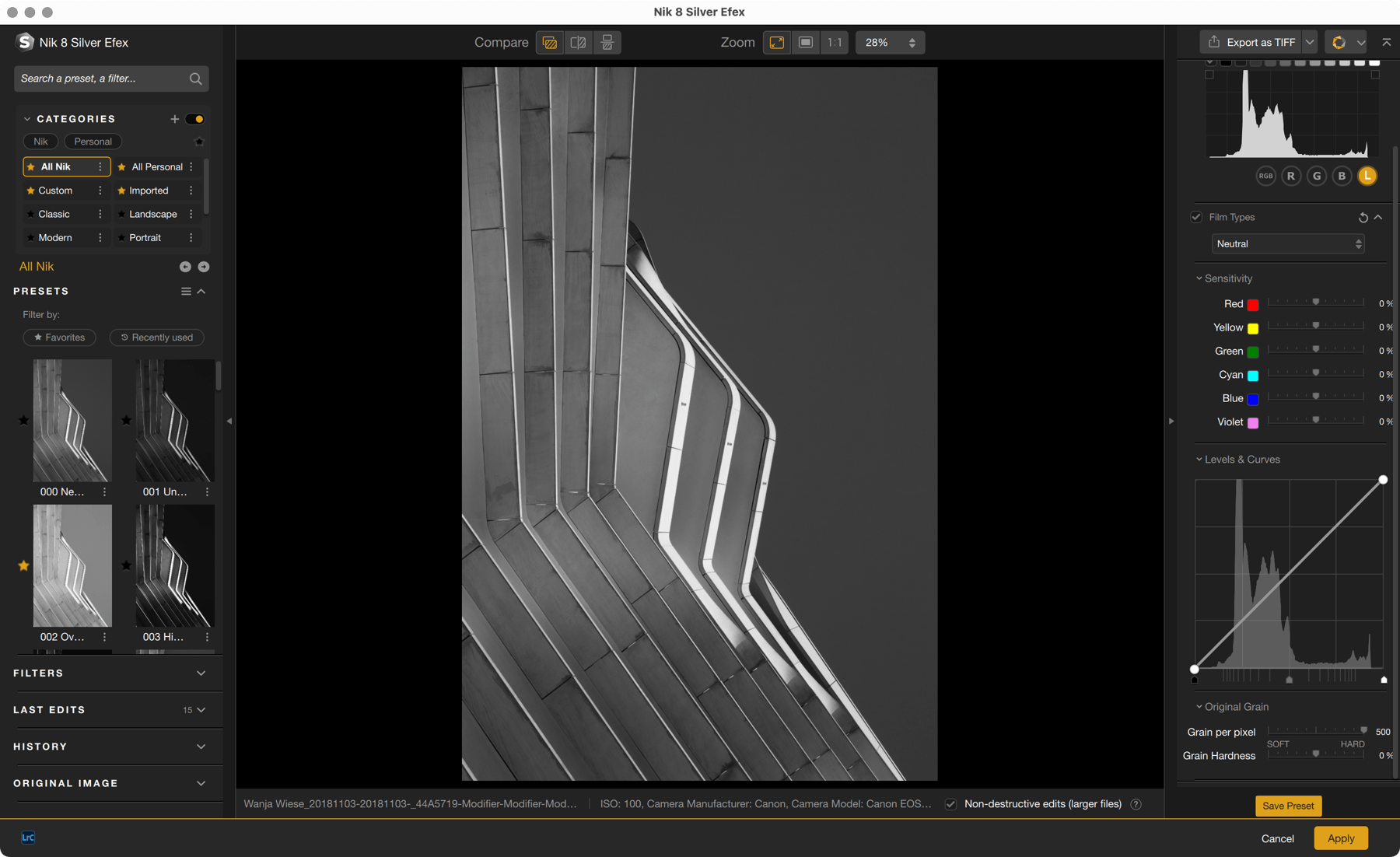Open Export as TIFF dropdown arrow
Image resolution: width=1400 pixels, height=857 pixels.
coord(1310,42)
